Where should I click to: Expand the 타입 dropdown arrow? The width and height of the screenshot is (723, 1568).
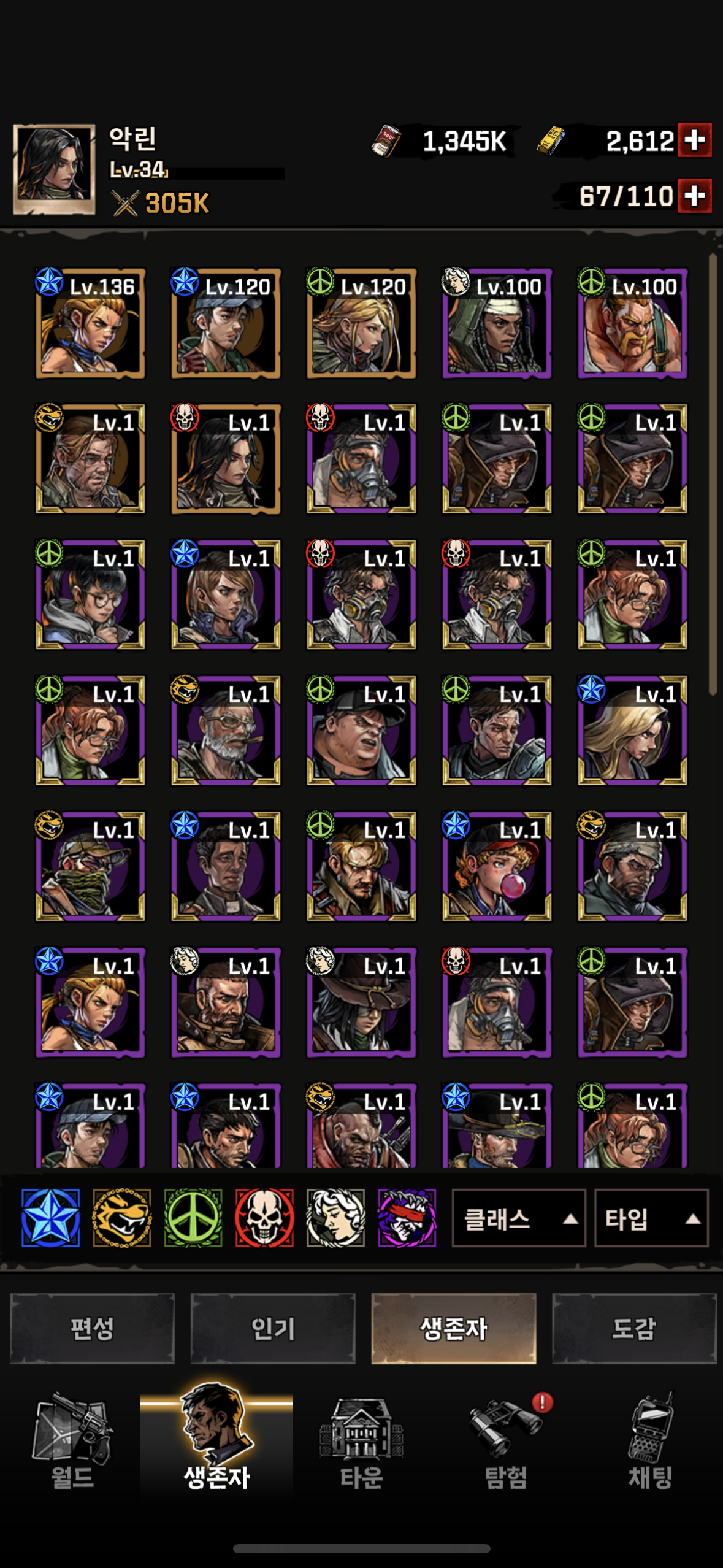click(693, 1219)
